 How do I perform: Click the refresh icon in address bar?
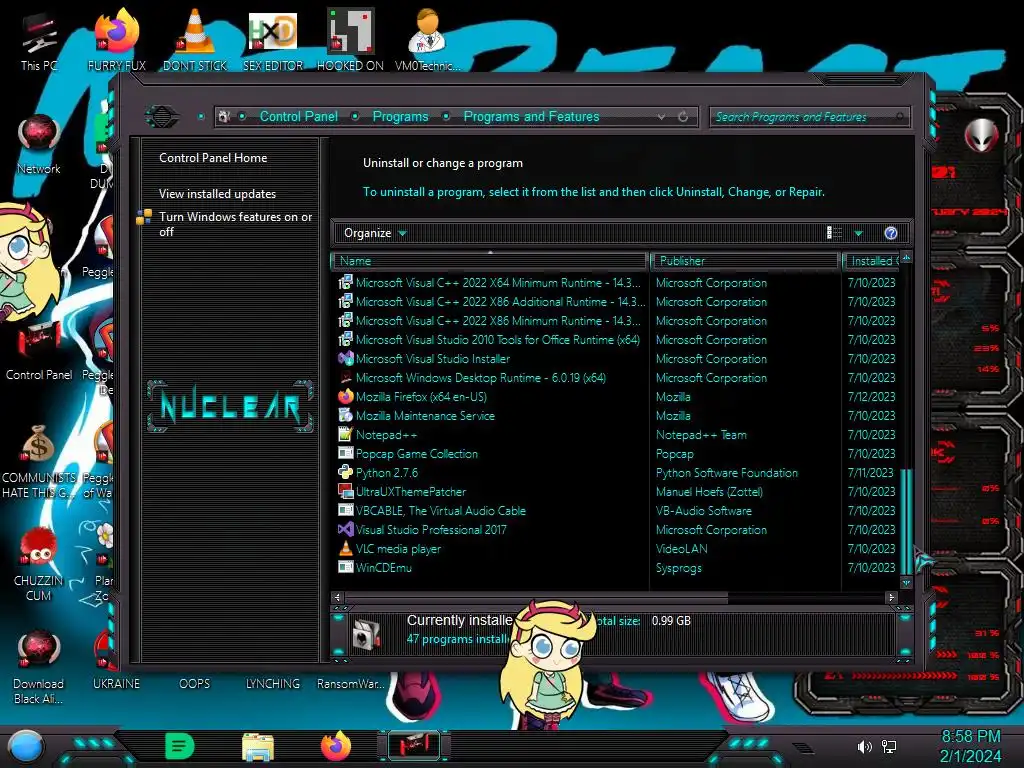(x=683, y=116)
